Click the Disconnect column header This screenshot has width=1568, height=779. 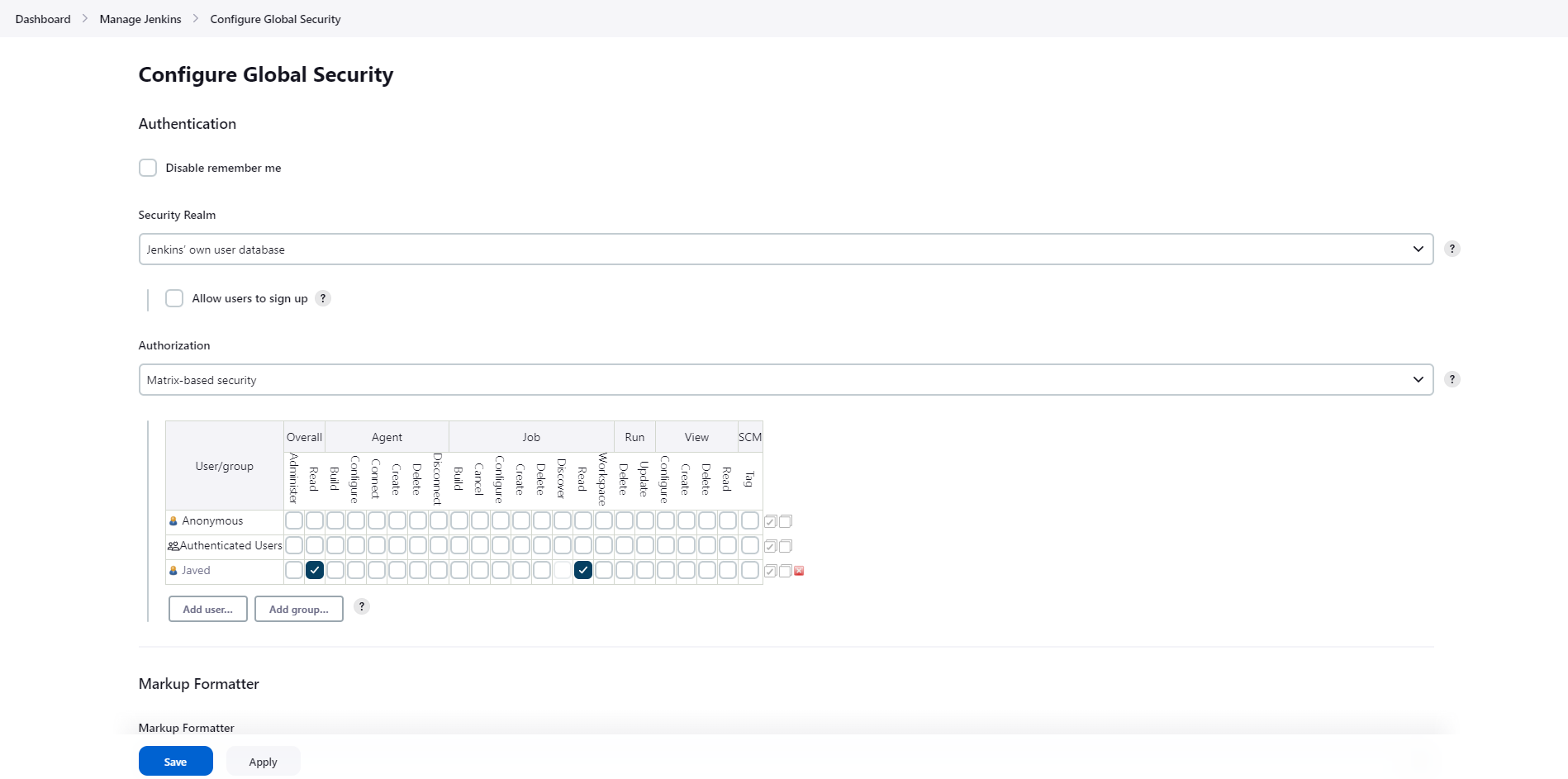[x=439, y=479]
